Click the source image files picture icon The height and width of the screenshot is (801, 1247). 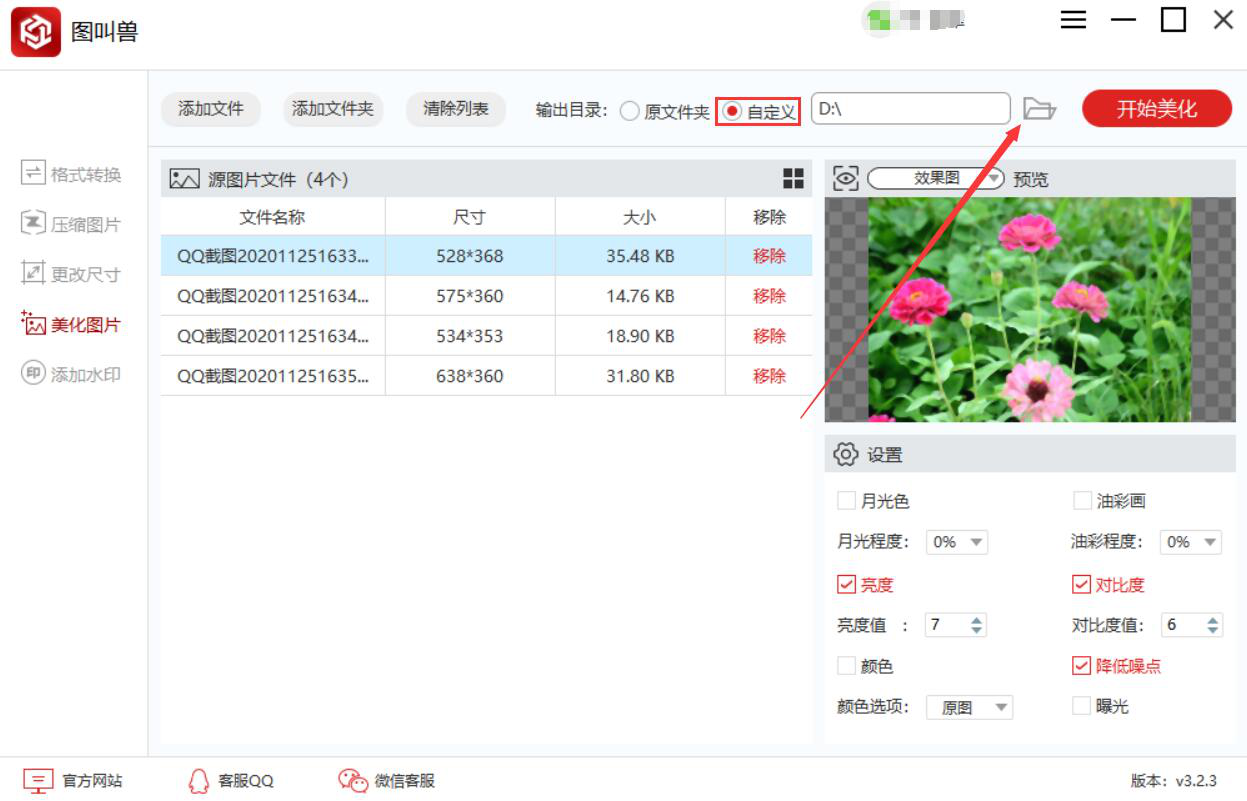coord(184,179)
